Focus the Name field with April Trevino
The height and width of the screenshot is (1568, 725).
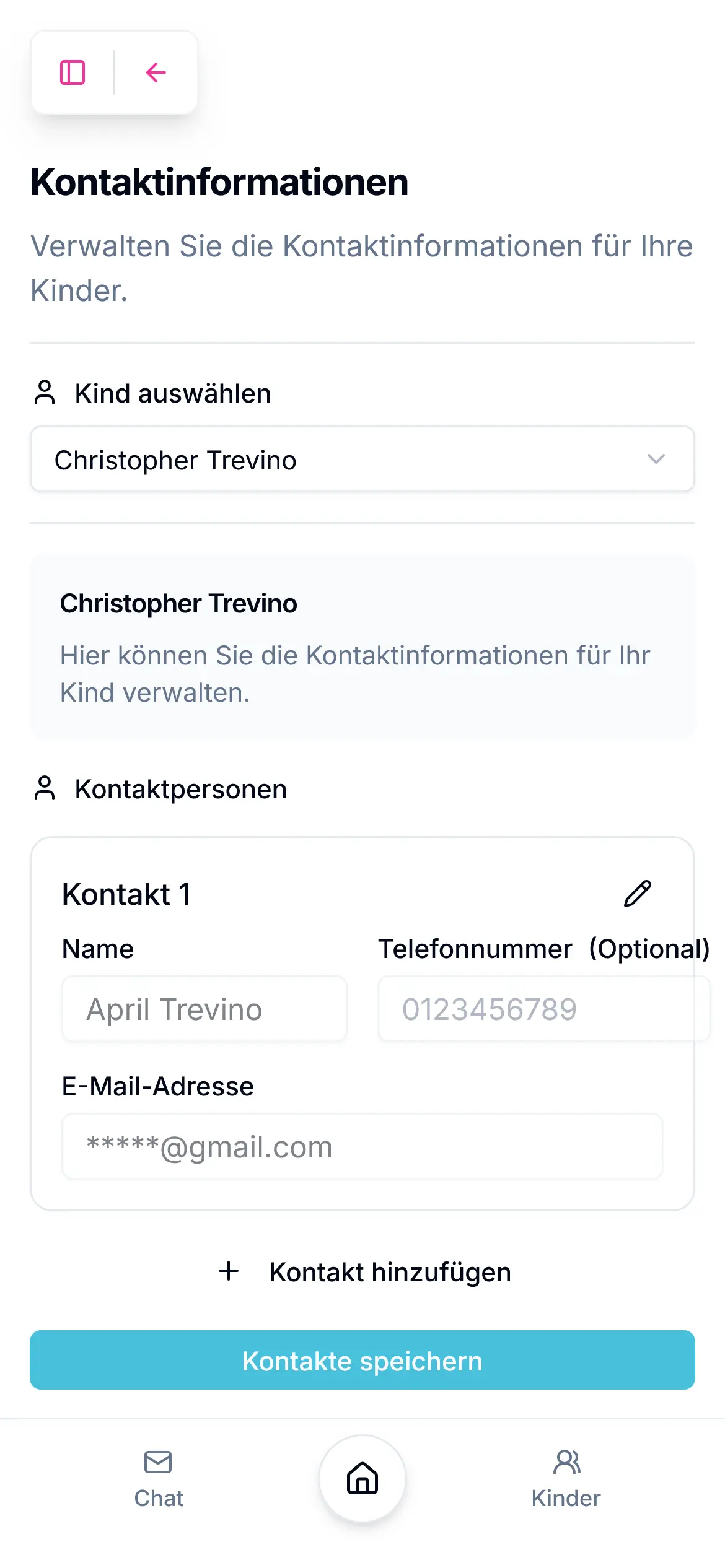tap(204, 1009)
